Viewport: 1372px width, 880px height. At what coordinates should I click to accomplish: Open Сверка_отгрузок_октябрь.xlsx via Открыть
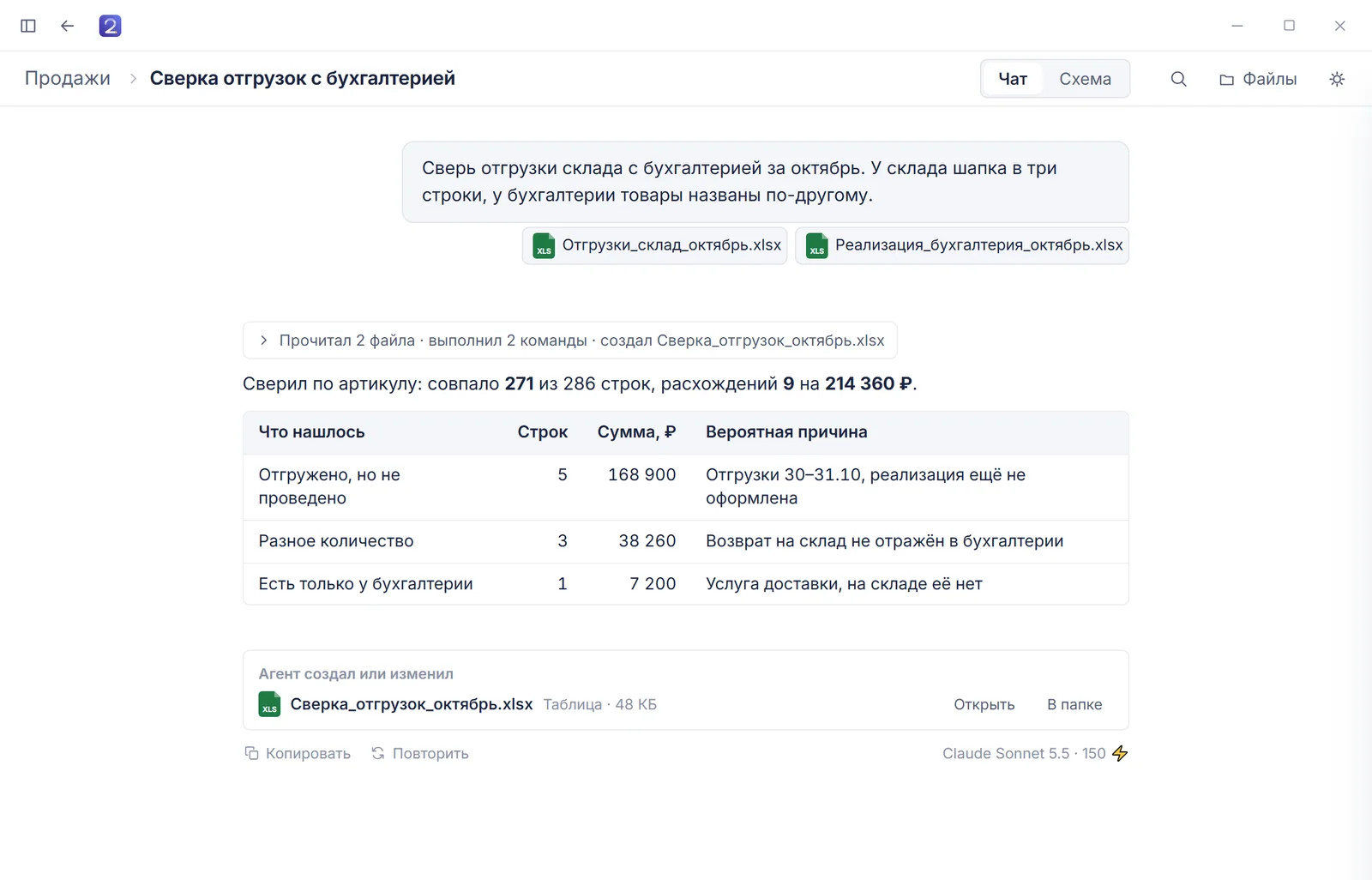click(984, 704)
